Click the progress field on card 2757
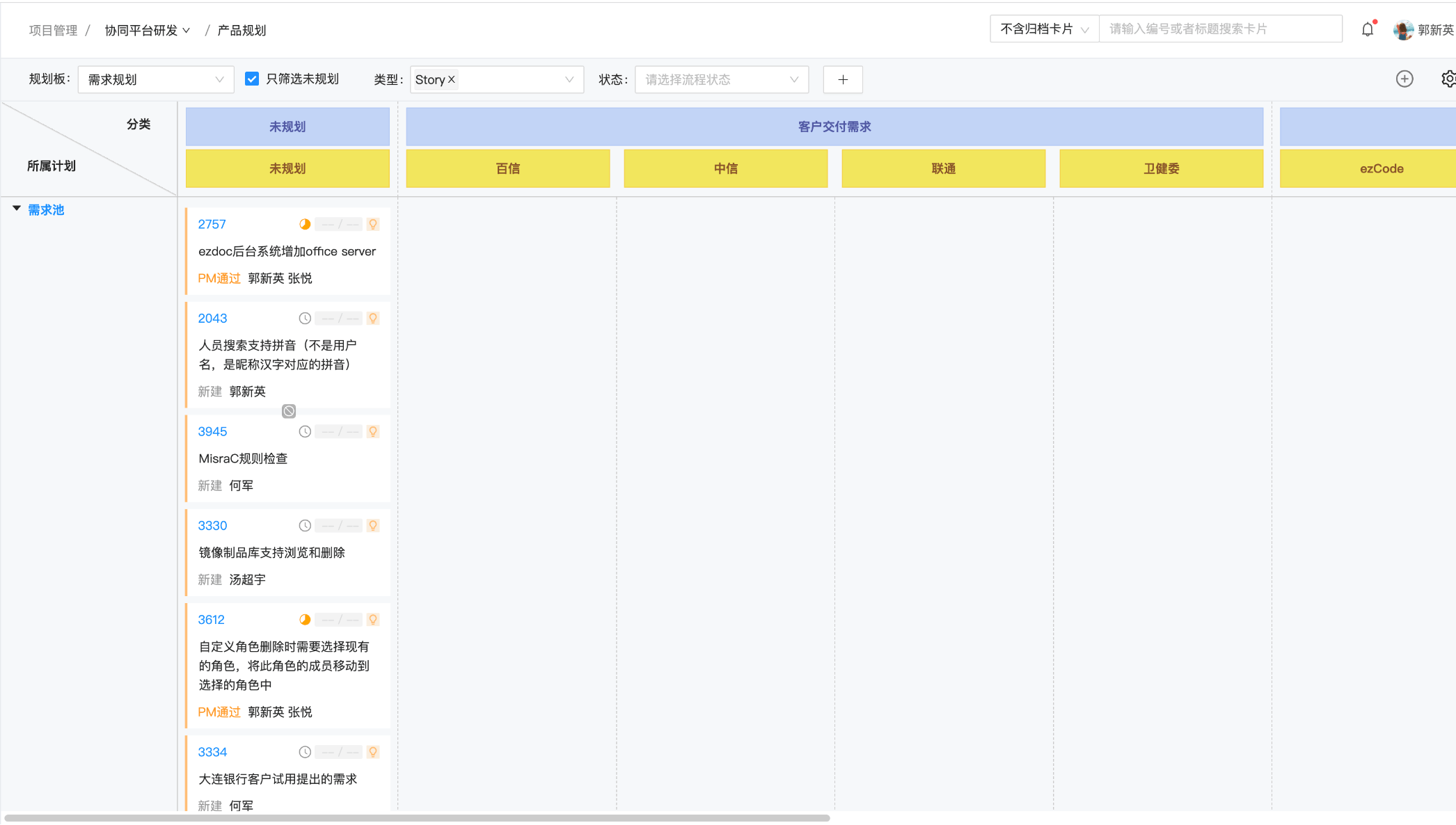 (339, 224)
